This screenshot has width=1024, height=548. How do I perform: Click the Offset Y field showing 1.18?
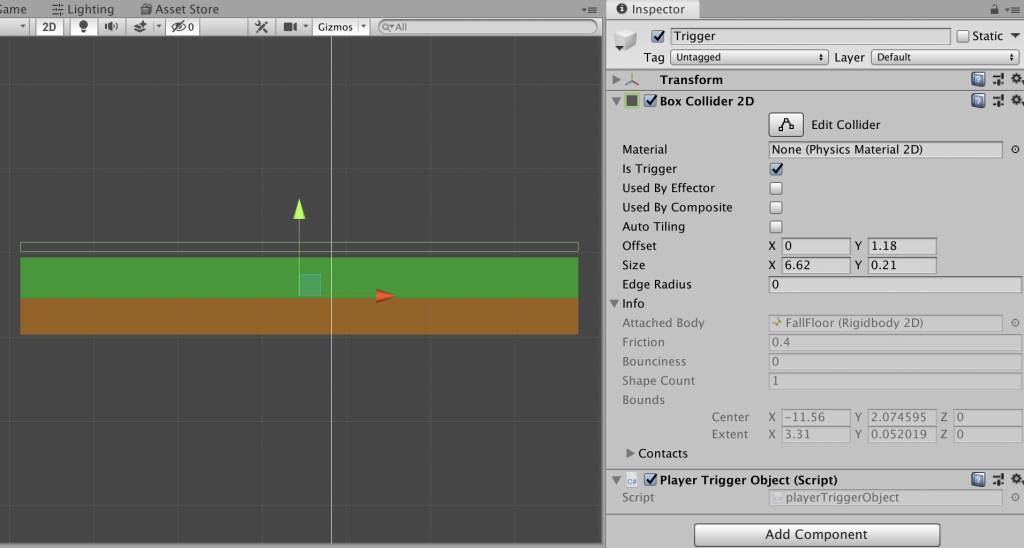click(902, 246)
